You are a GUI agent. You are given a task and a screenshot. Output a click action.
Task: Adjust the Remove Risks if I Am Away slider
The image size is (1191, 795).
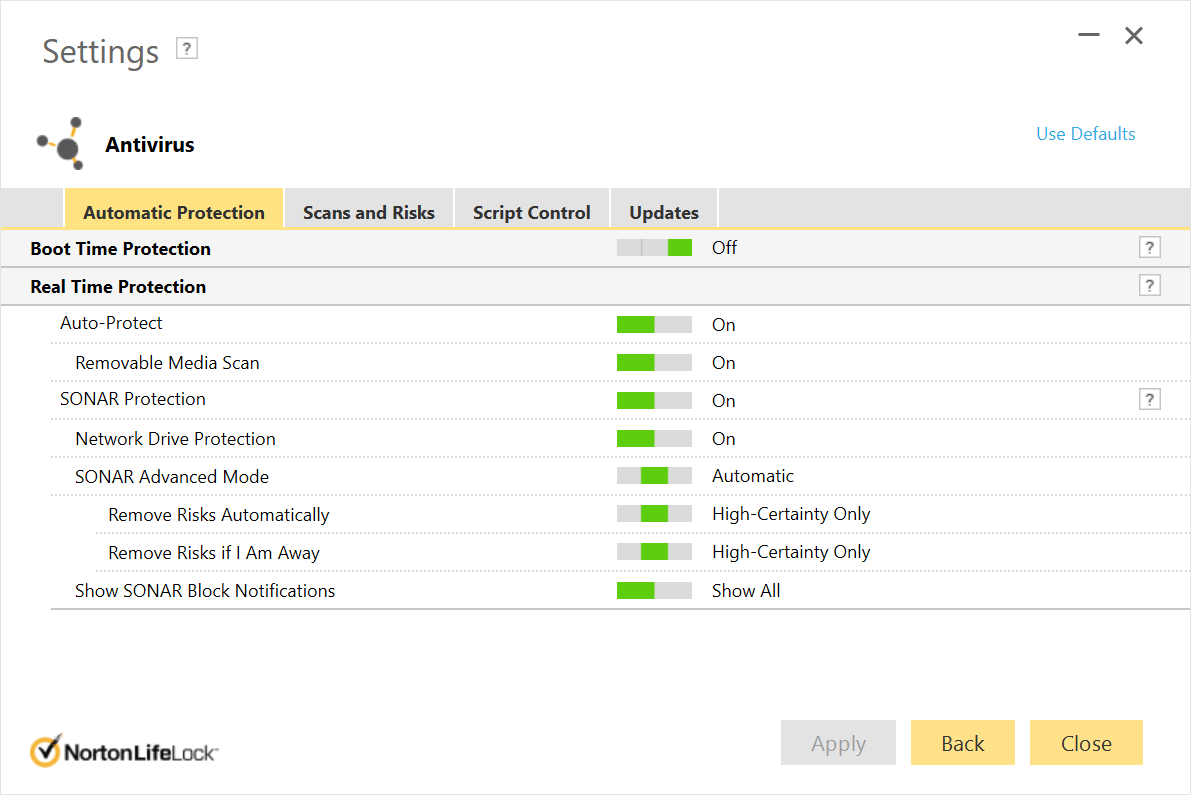pos(654,552)
